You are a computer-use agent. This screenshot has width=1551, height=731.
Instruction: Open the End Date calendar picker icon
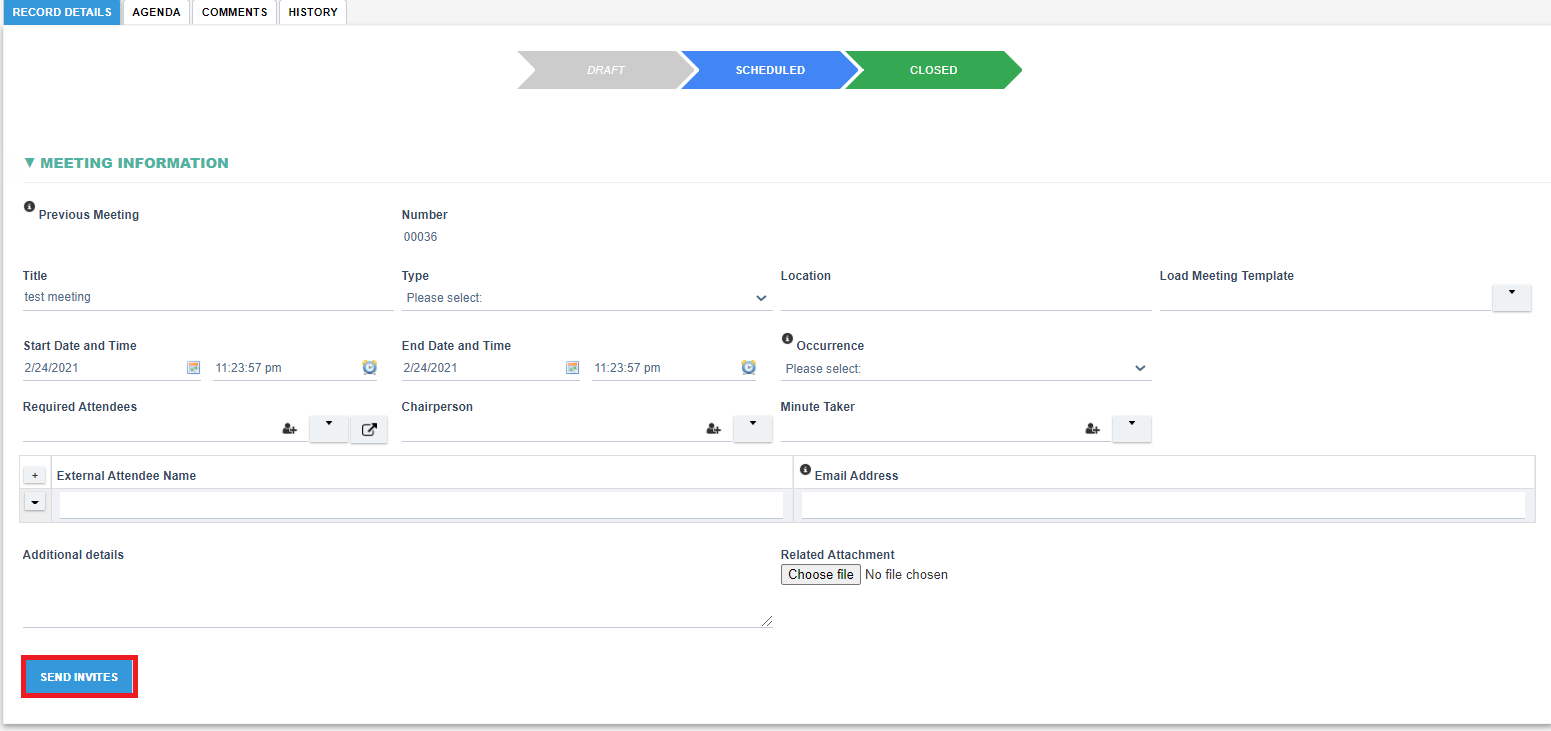[572, 368]
